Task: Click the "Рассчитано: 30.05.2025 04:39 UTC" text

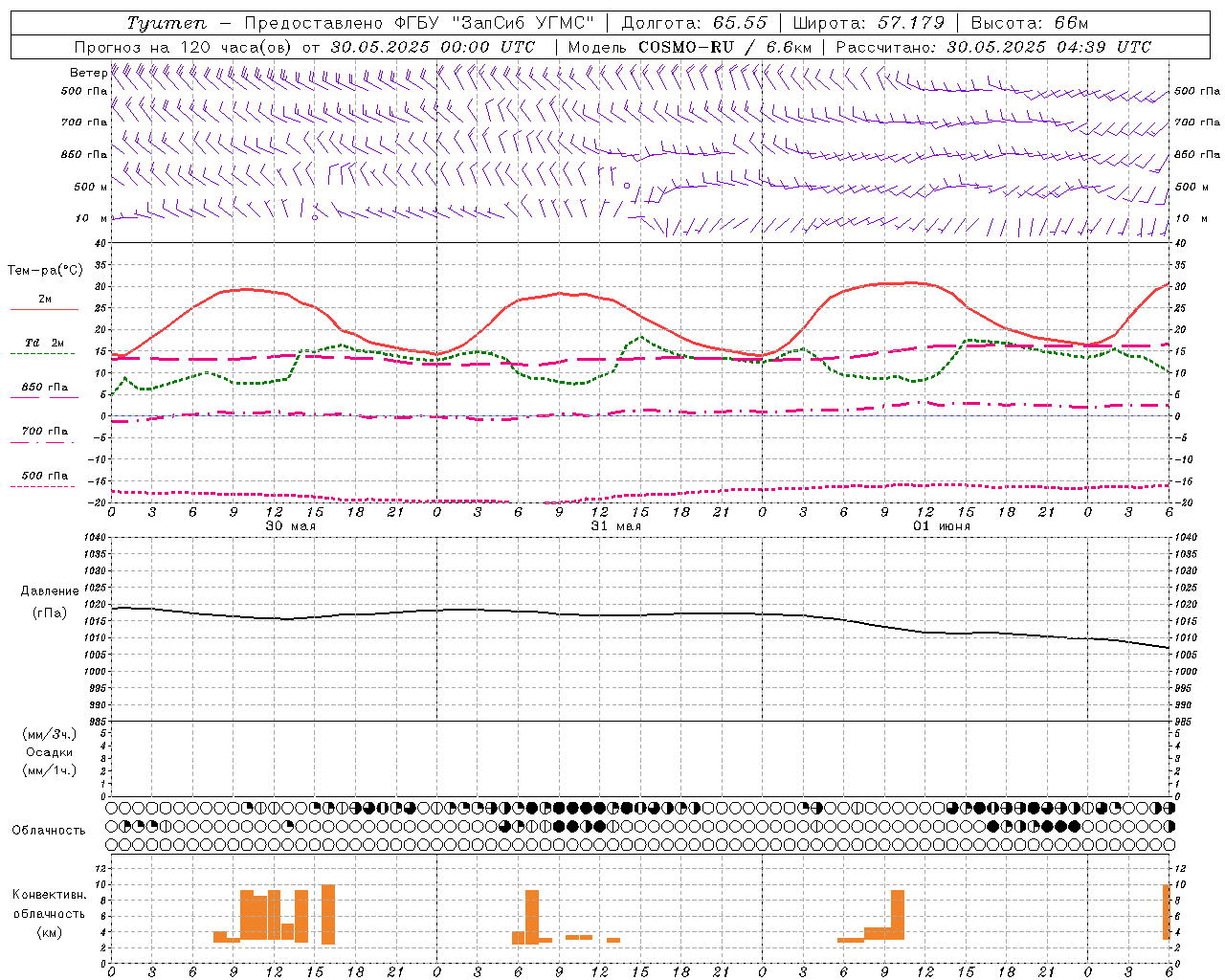Action: pos(993,47)
